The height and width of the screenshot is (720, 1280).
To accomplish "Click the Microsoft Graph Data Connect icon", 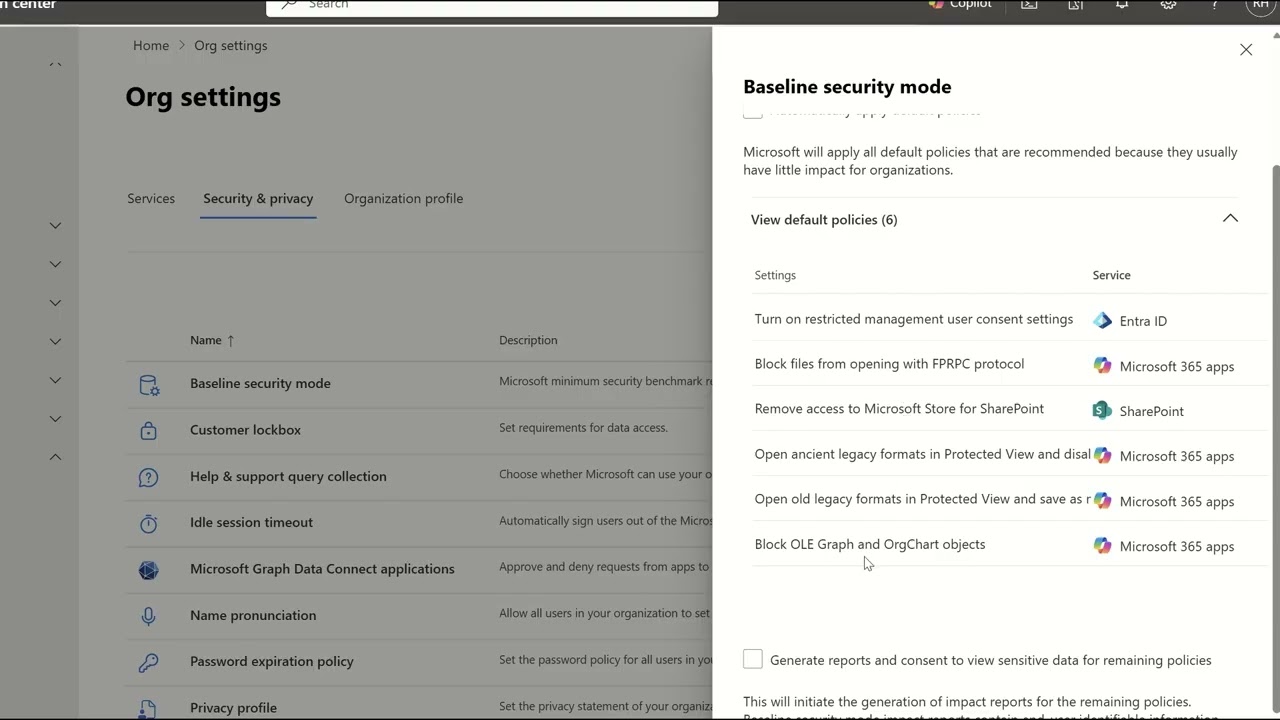I will click(x=148, y=569).
